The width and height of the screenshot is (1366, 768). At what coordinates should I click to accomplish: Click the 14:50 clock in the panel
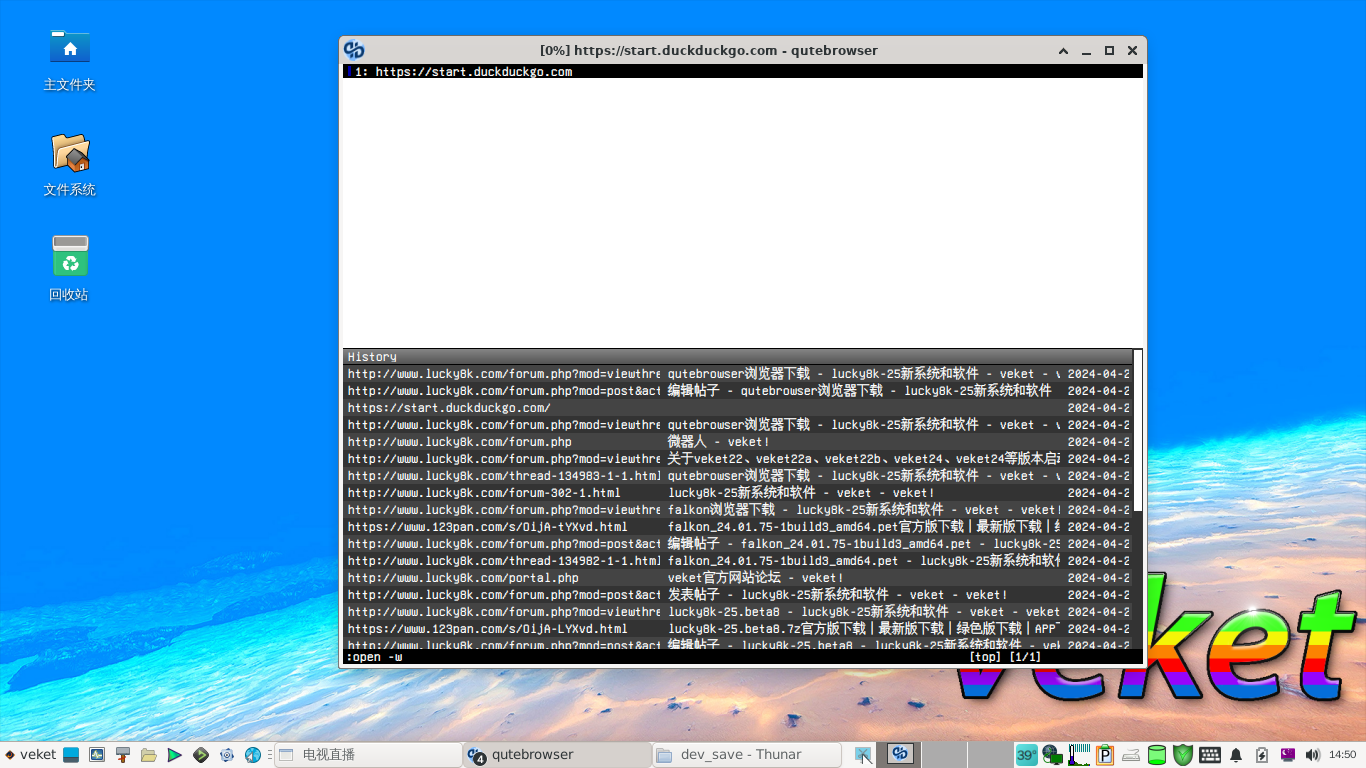(x=1343, y=755)
